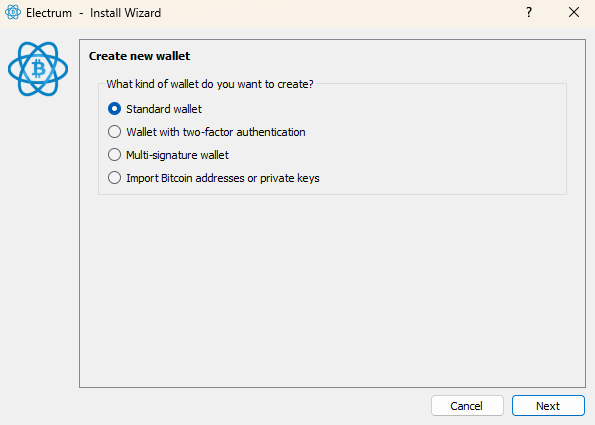This screenshot has width=595, height=425.
Task: Pick the Import Bitcoin addresses radio button
Action: (x=114, y=178)
